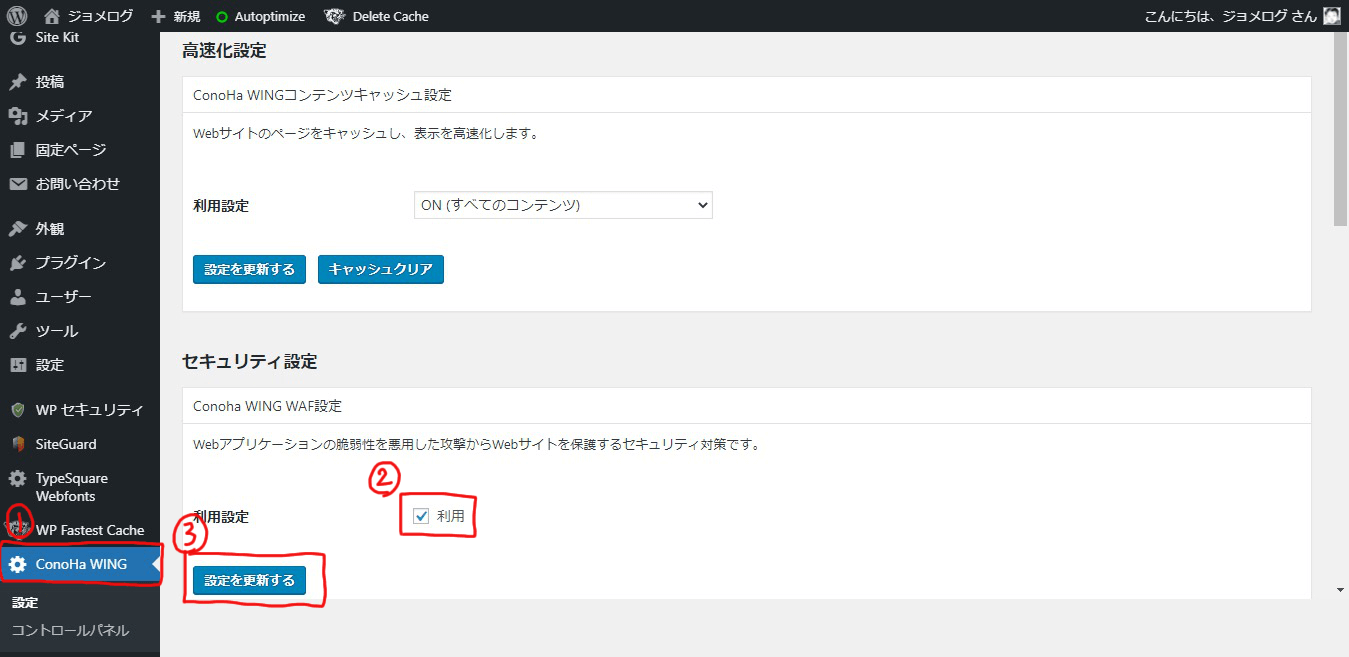Click the page vertical scrollbar thumb
This screenshot has width=1349, height=657.
tap(1341, 130)
